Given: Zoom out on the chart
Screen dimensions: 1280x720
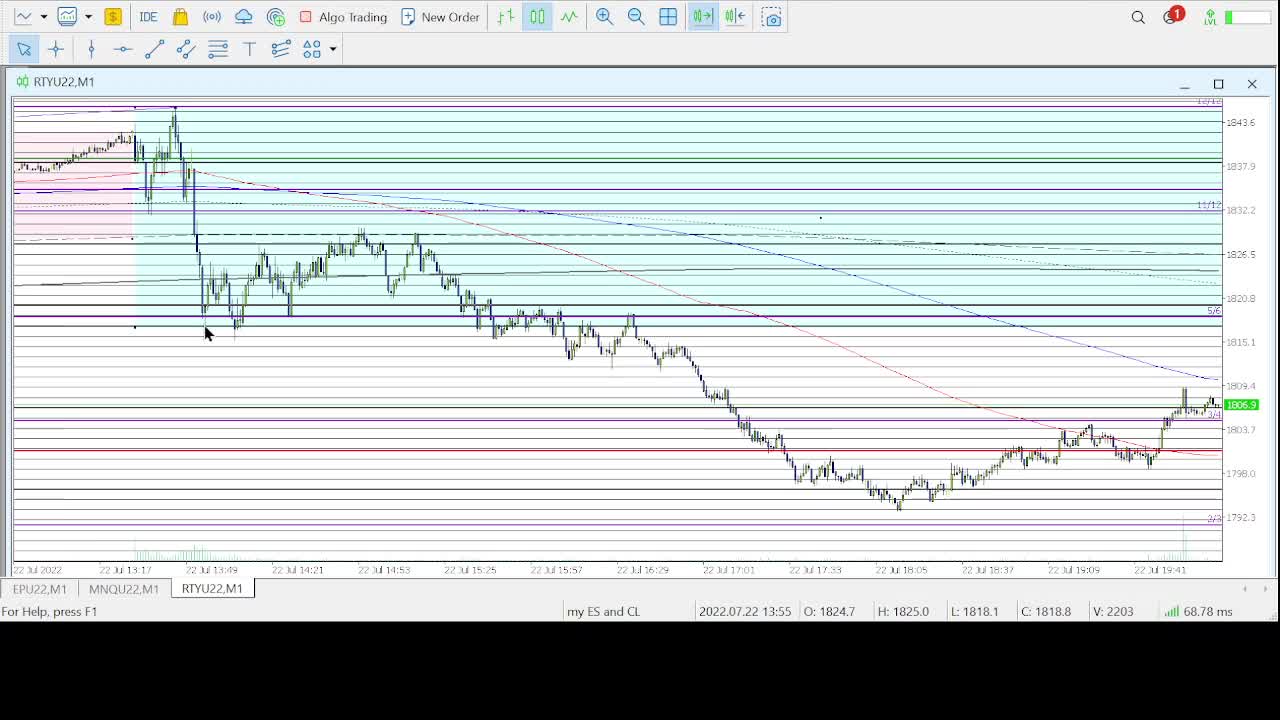Looking at the screenshot, I should point(636,17).
